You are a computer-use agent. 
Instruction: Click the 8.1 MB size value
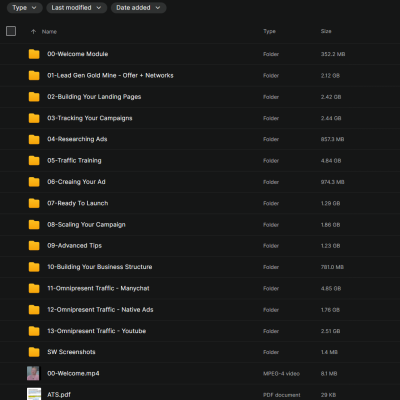pyautogui.click(x=329, y=374)
